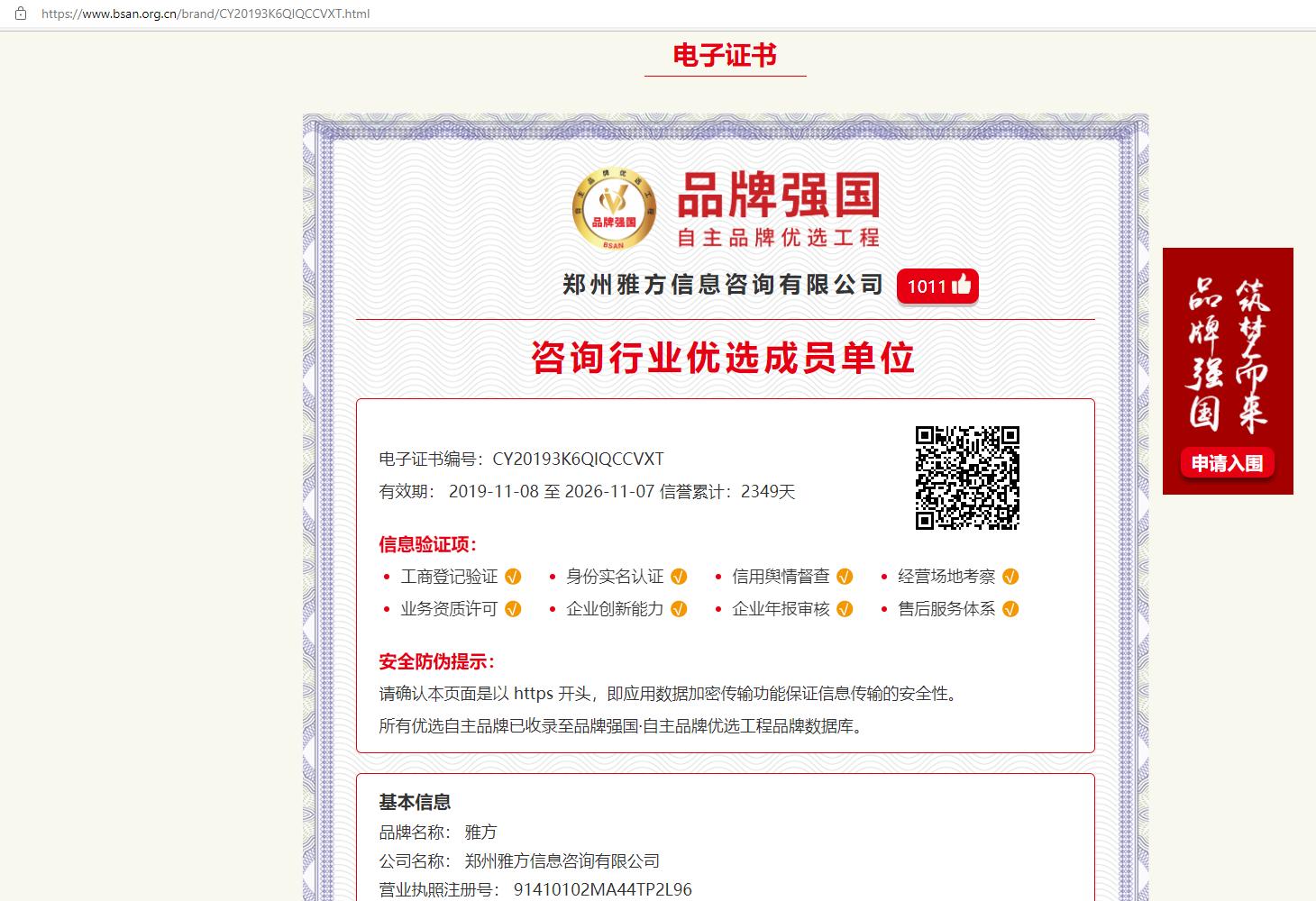Click the 企业创新能力 verification item text
1316x901 pixels.
tap(615, 609)
